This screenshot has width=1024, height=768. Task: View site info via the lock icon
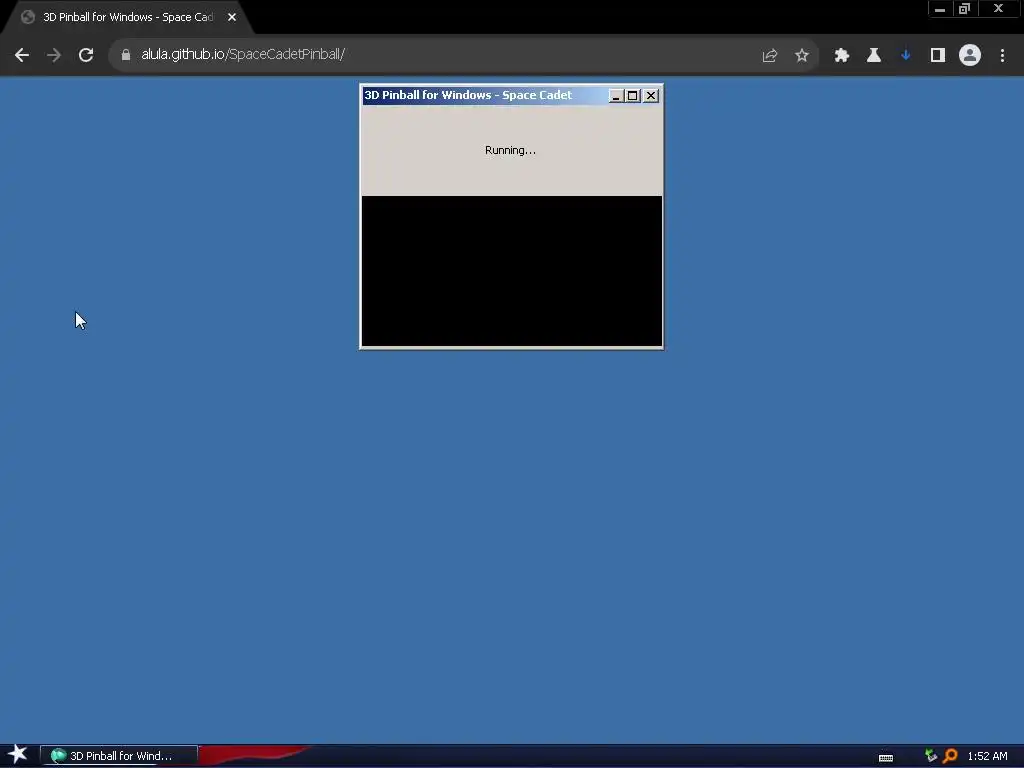click(x=126, y=55)
